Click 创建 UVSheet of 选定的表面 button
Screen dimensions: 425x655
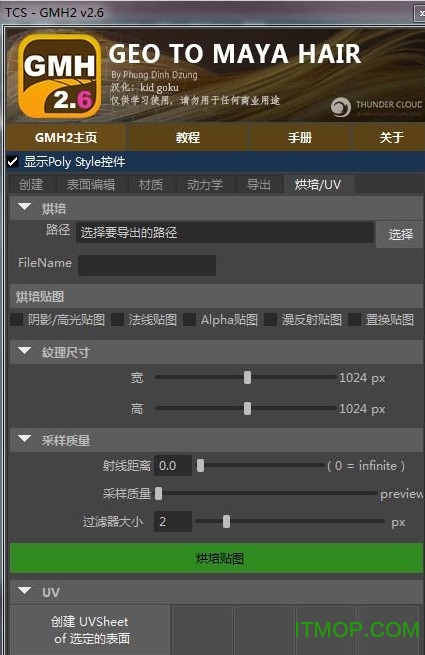coord(90,630)
